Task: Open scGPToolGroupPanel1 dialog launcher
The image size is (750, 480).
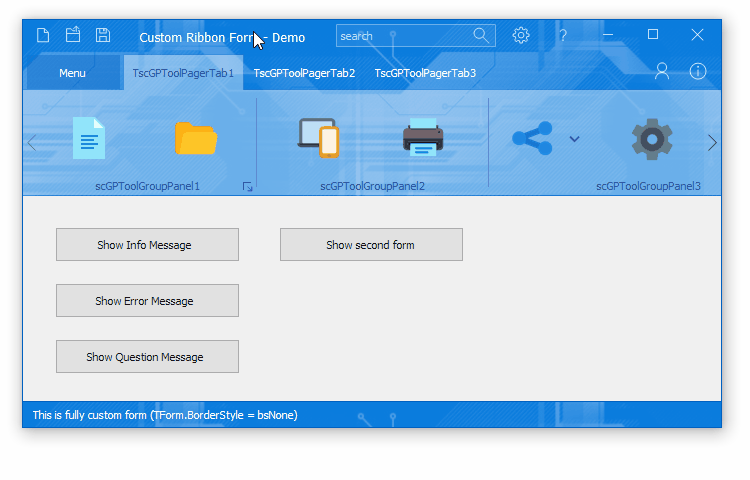Action: pos(247,186)
